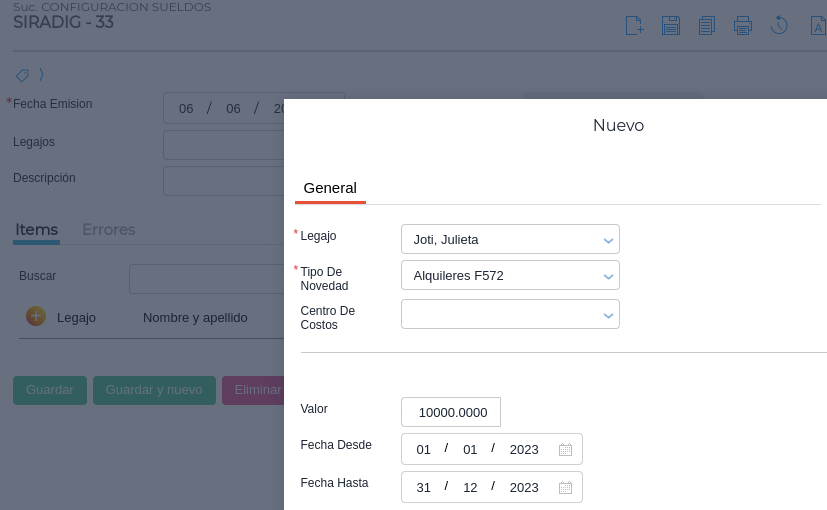Click the orange plus add-item icon
The width and height of the screenshot is (827, 510).
[x=36, y=316]
